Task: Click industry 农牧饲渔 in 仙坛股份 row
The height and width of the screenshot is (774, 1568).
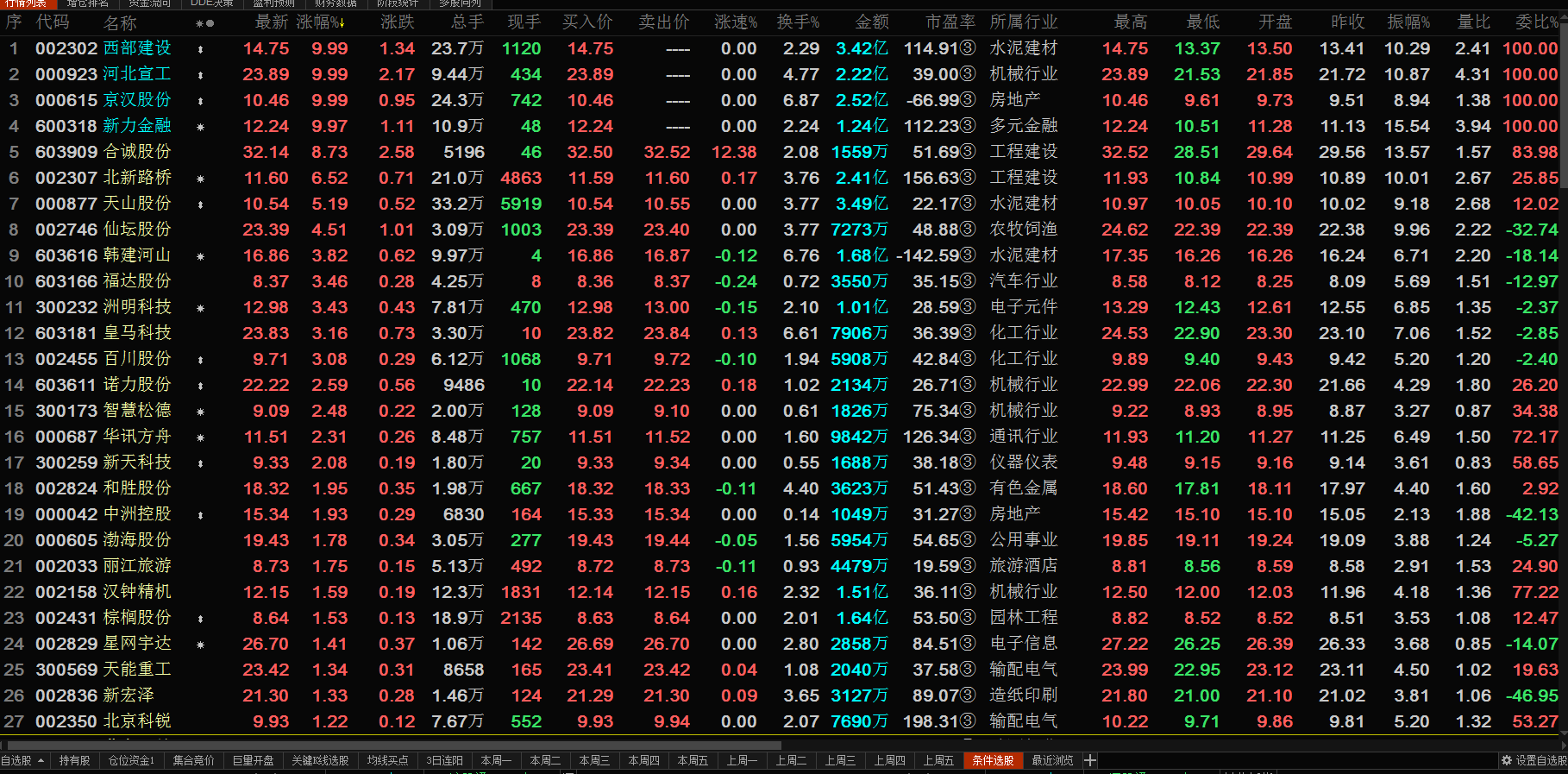Action: (1024, 230)
